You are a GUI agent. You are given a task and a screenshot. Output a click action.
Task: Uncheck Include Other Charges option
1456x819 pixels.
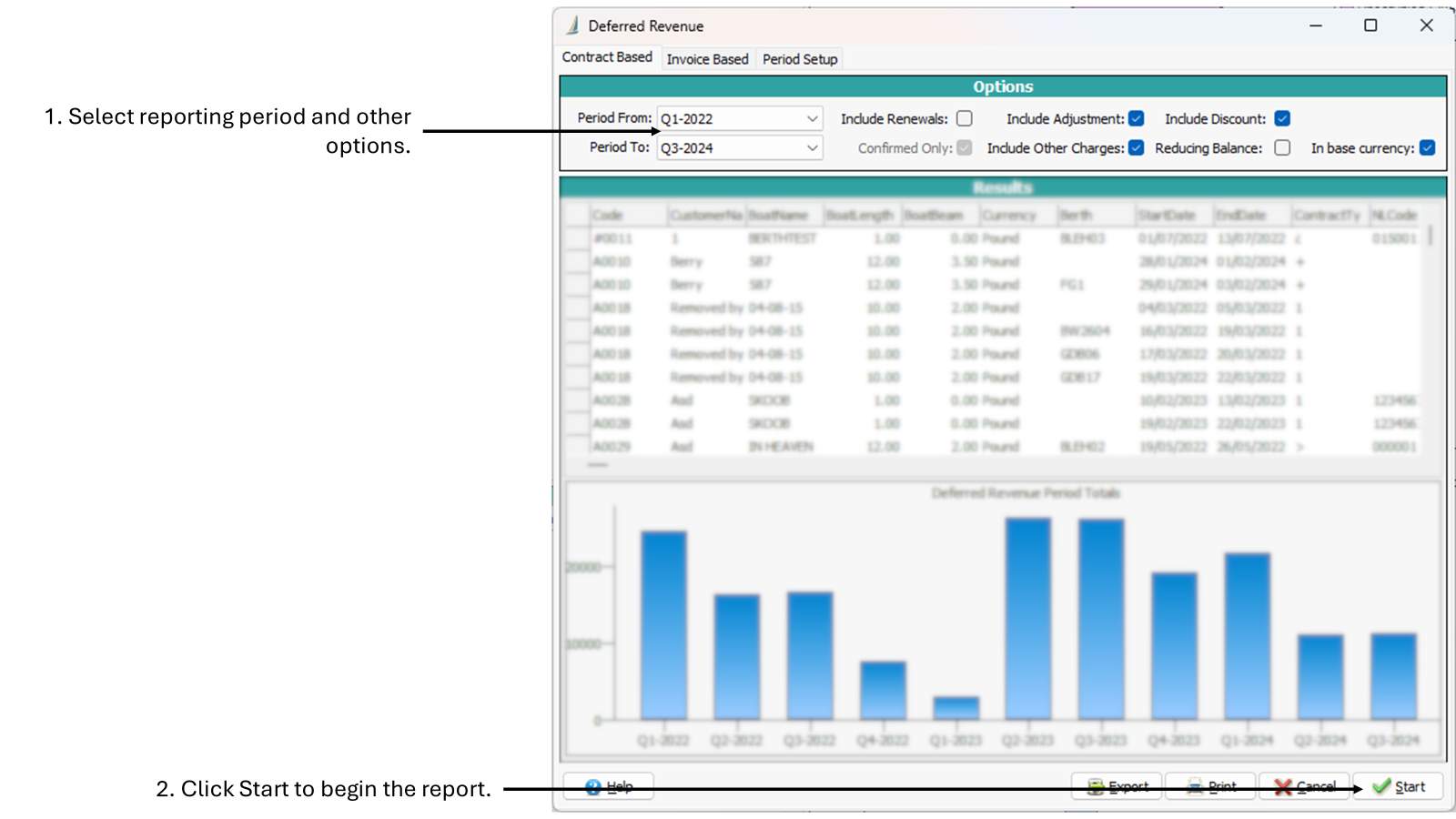pos(1136,148)
